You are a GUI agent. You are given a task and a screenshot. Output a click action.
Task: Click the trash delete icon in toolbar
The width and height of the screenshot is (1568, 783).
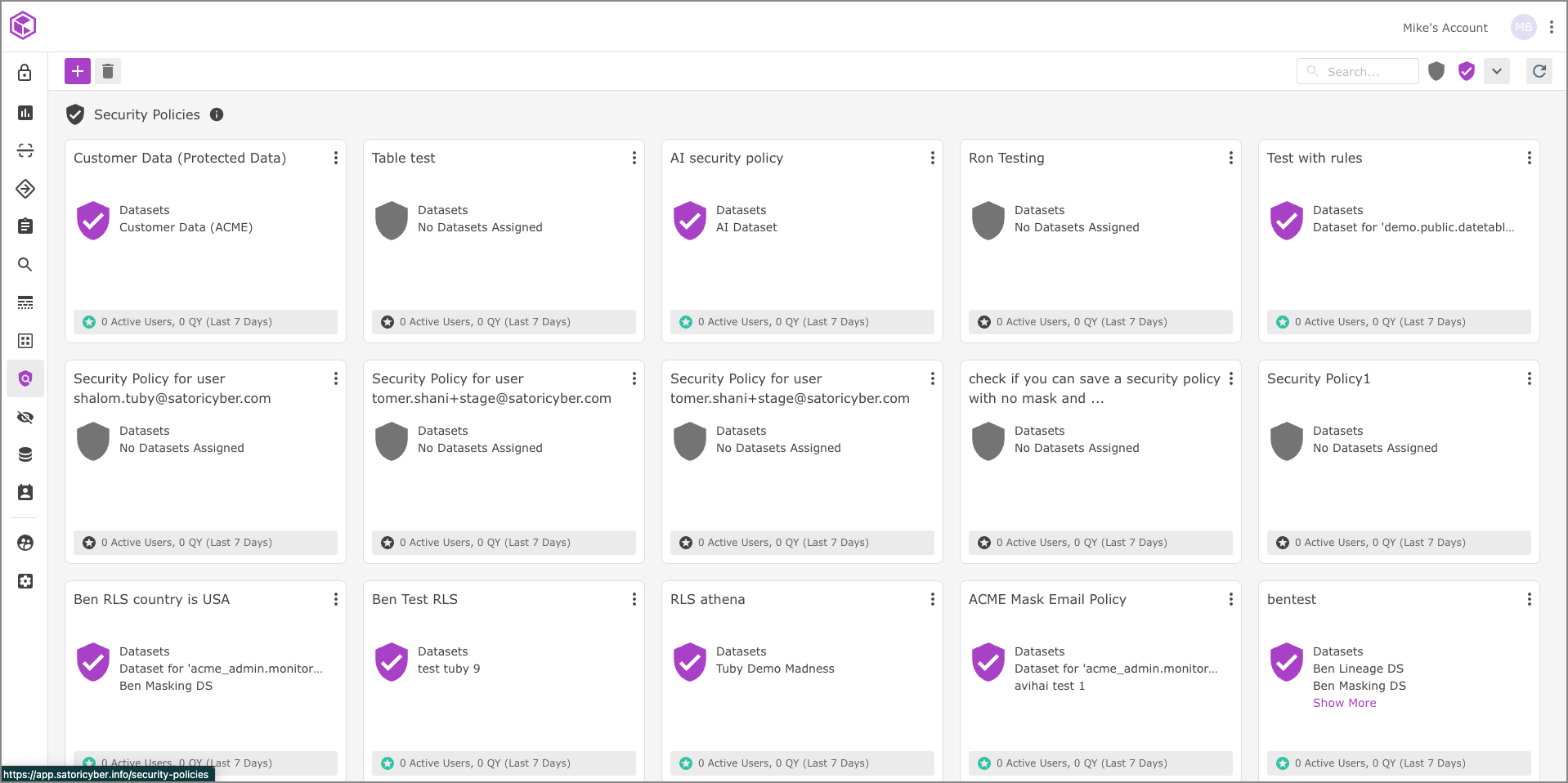(x=108, y=71)
